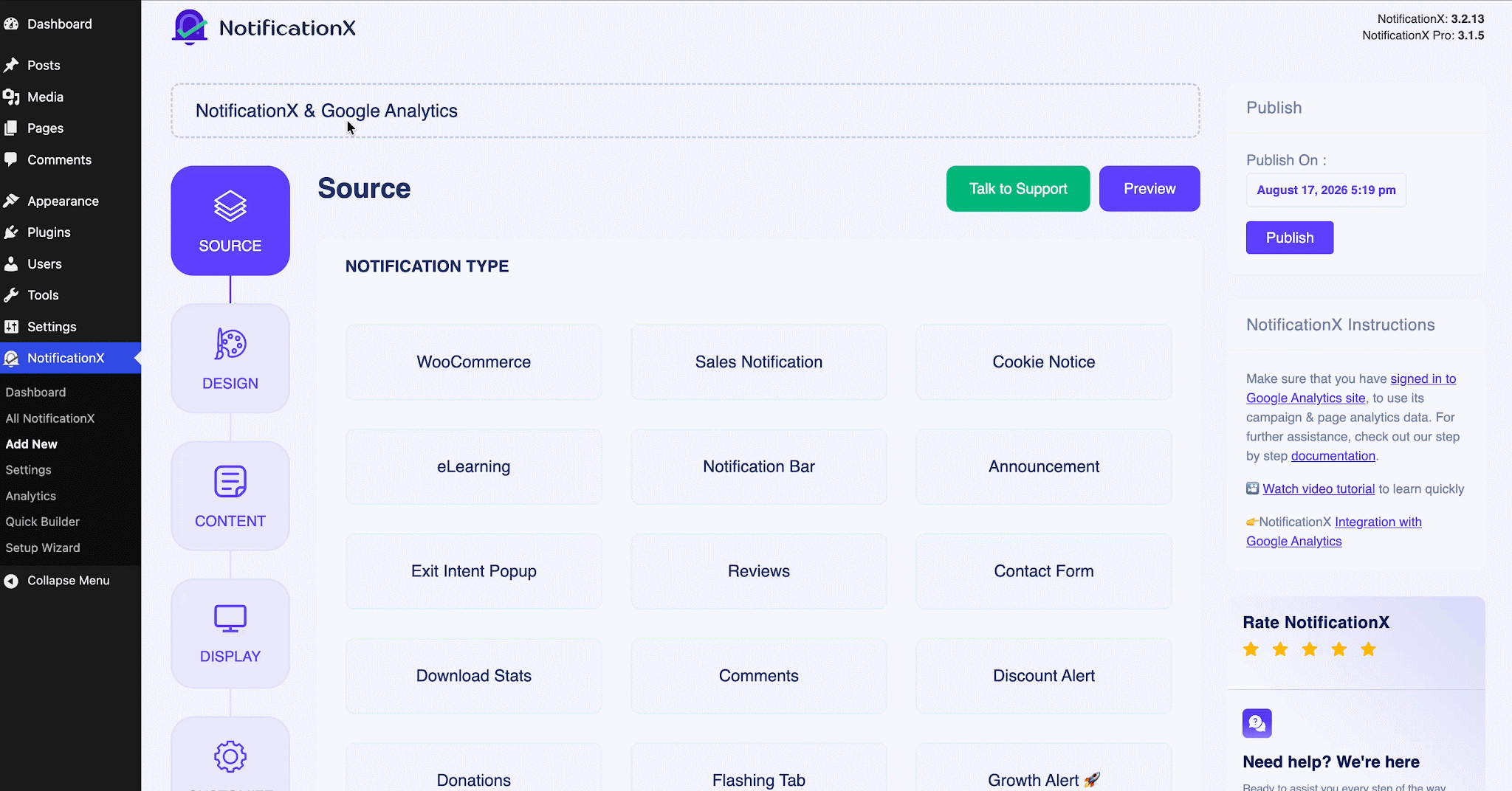Open the DISPLAY step tab
This screenshot has height=791, width=1512.
coord(230,634)
